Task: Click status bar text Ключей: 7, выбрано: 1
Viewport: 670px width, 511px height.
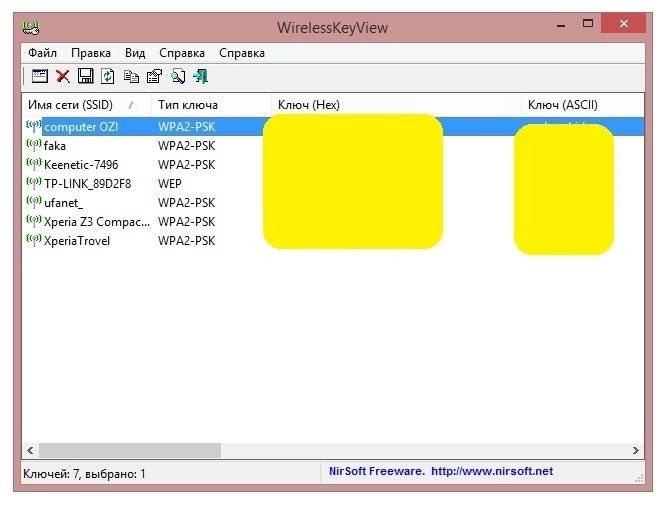Action: [x=84, y=473]
